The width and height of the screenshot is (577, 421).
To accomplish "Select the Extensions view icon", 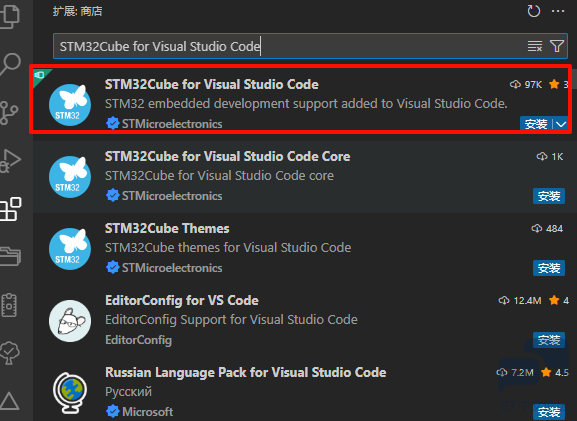I will (x=10, y=209).
